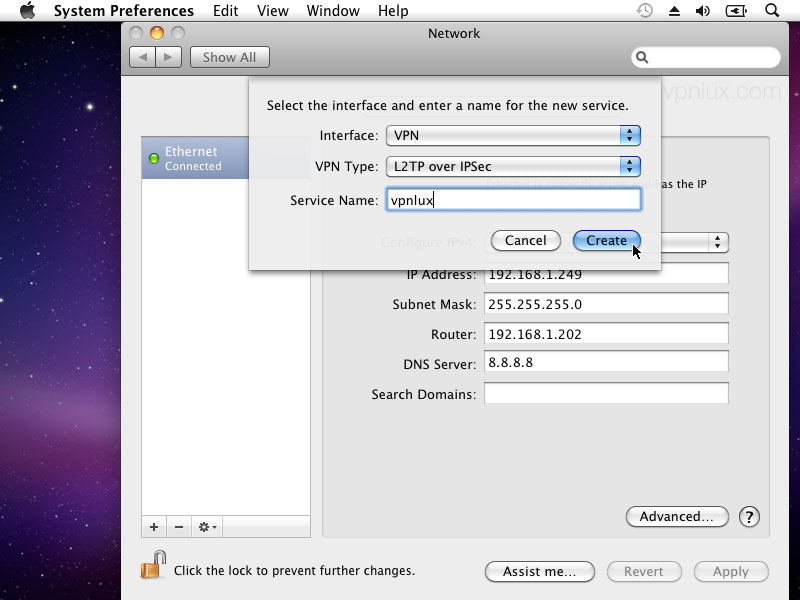Click the Assist me button
This screenshot has width=800, height=600.
tap(540, 571)
